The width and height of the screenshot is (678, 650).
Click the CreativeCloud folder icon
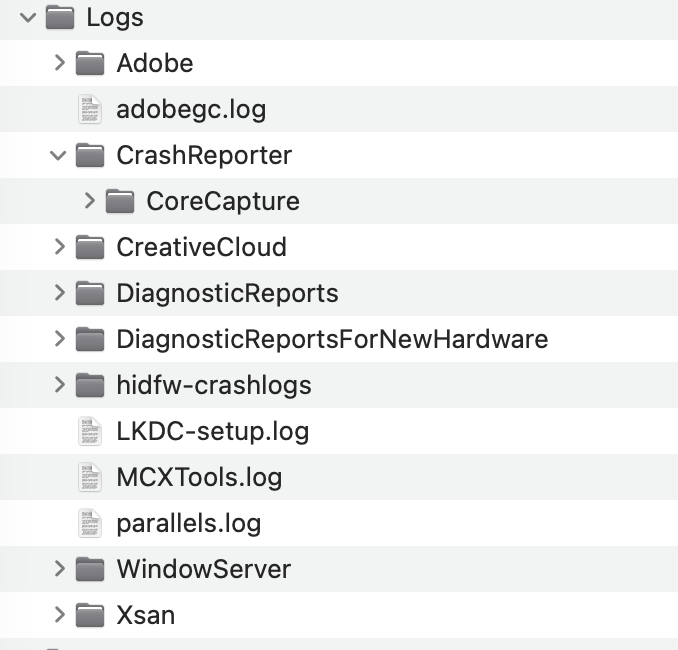pos(90,247)
